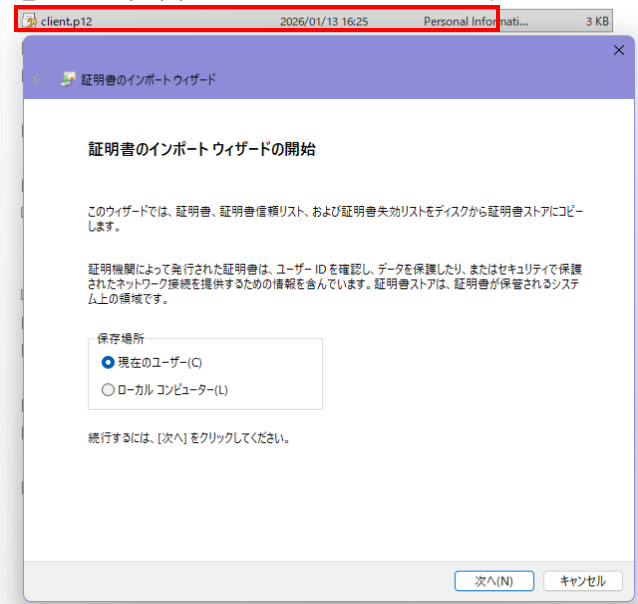Click the Personal Information file type cell
This screenshot has height=604, width=638.
(x=478, y=20)
